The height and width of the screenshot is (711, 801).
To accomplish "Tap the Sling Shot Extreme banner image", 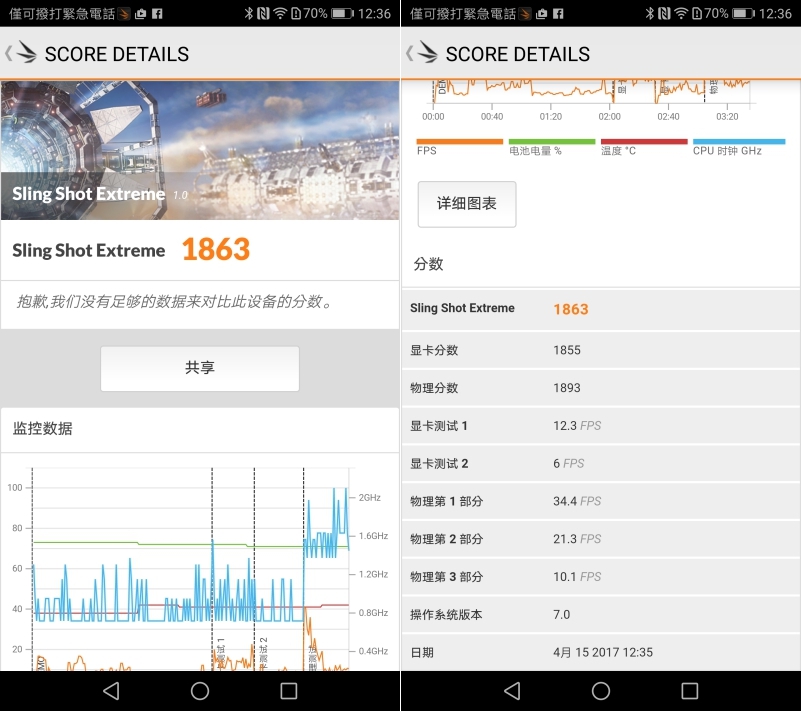I will (200, 151).
